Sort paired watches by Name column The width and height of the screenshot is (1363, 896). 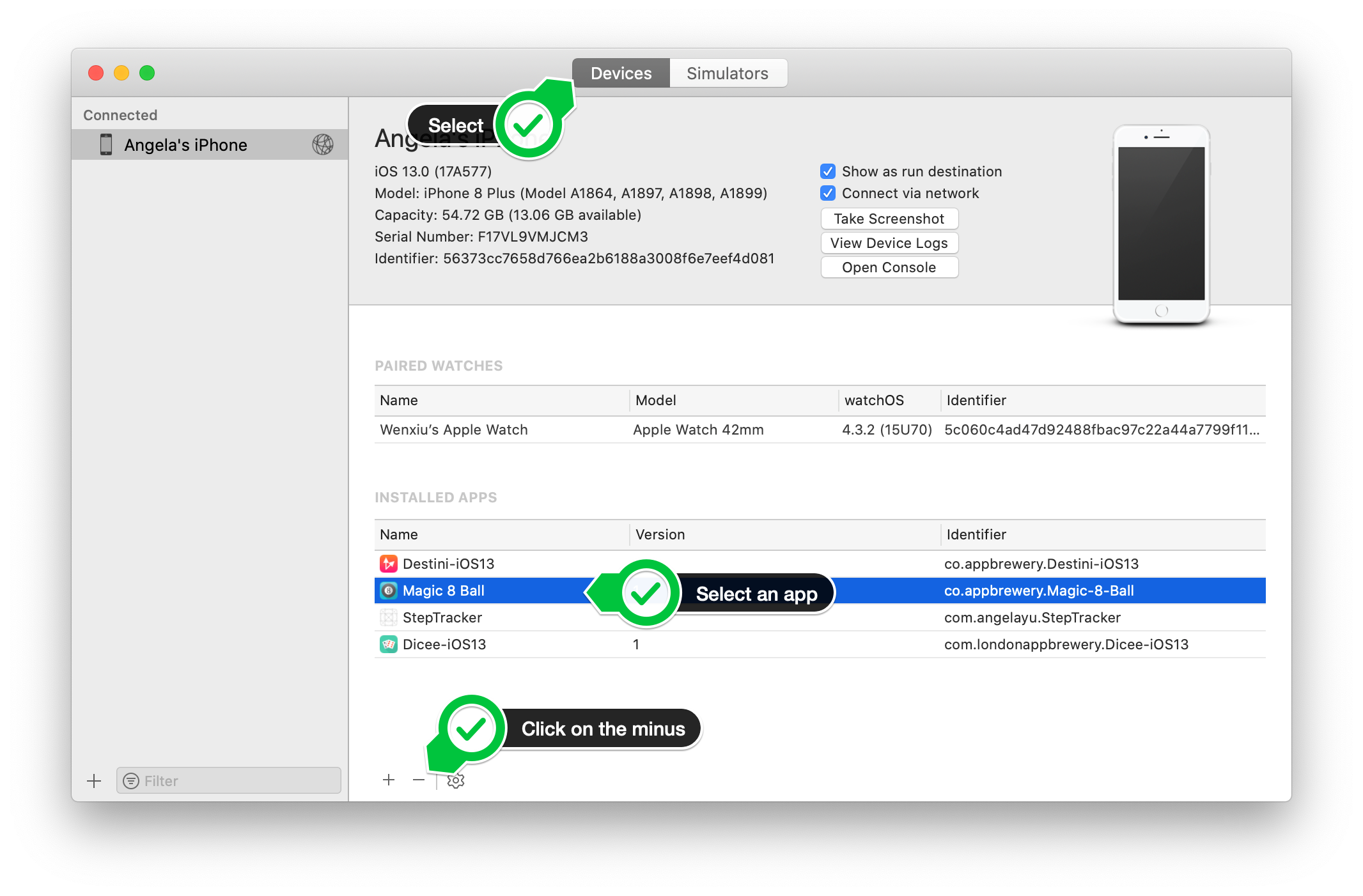click(x=502, y=401)
